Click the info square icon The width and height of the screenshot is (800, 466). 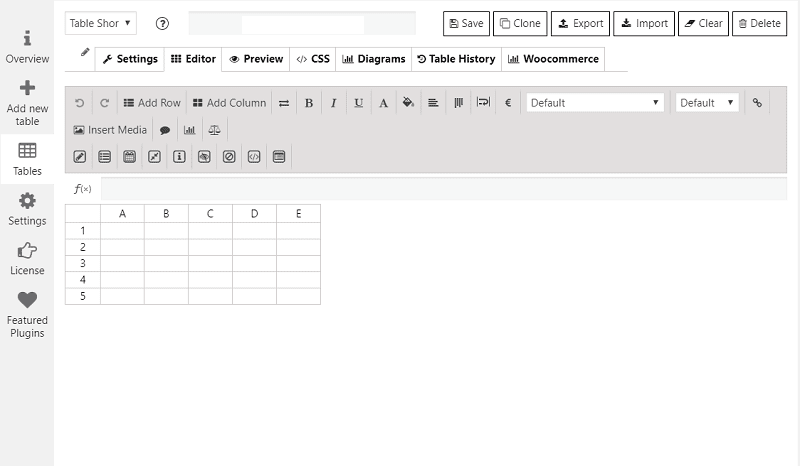(x=179, y=157)
